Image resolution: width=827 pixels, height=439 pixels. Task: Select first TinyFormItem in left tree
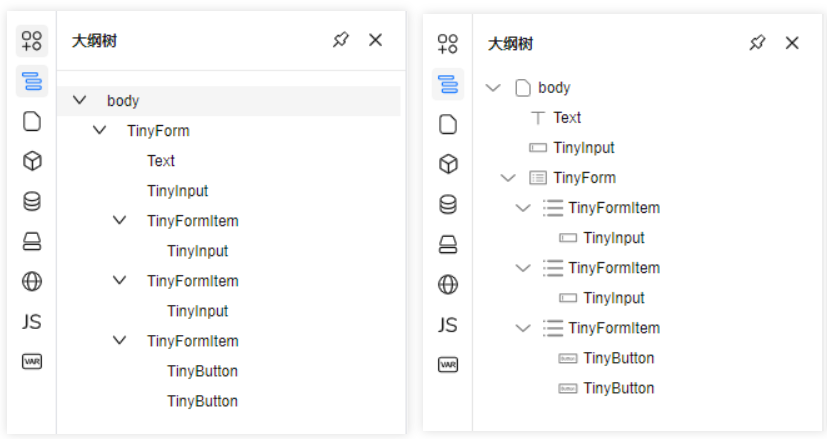192,221
